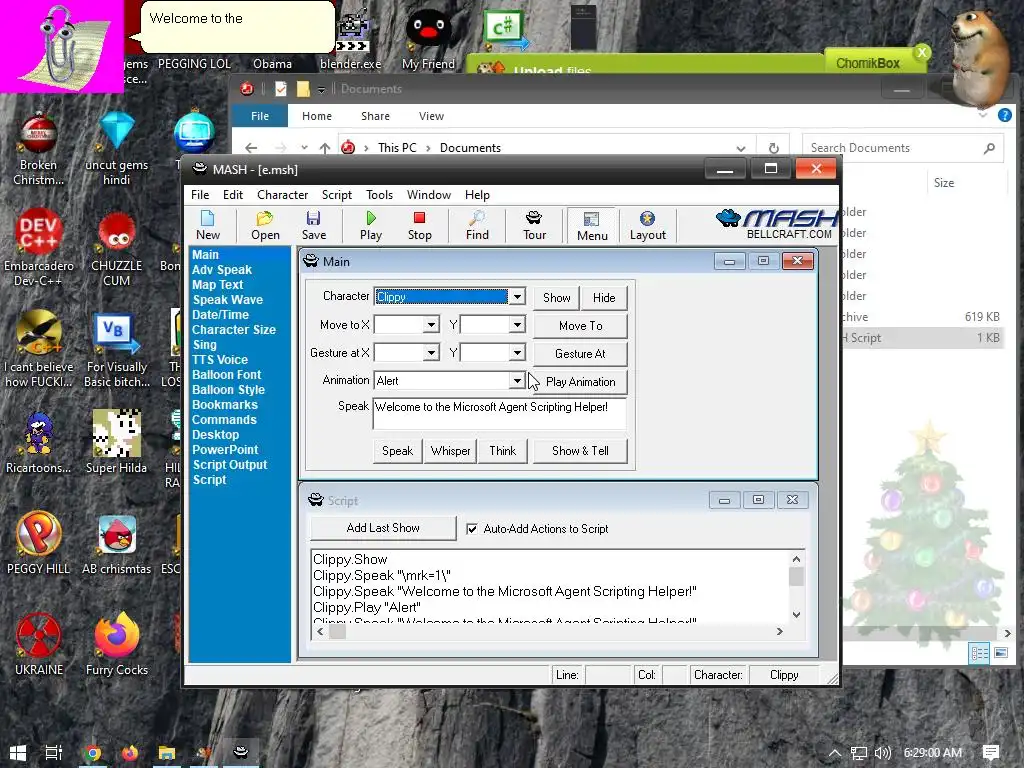This screenshot has width=1024, height=768.
Task: Open the Character dropdown arrow
Action: (517, 296)
